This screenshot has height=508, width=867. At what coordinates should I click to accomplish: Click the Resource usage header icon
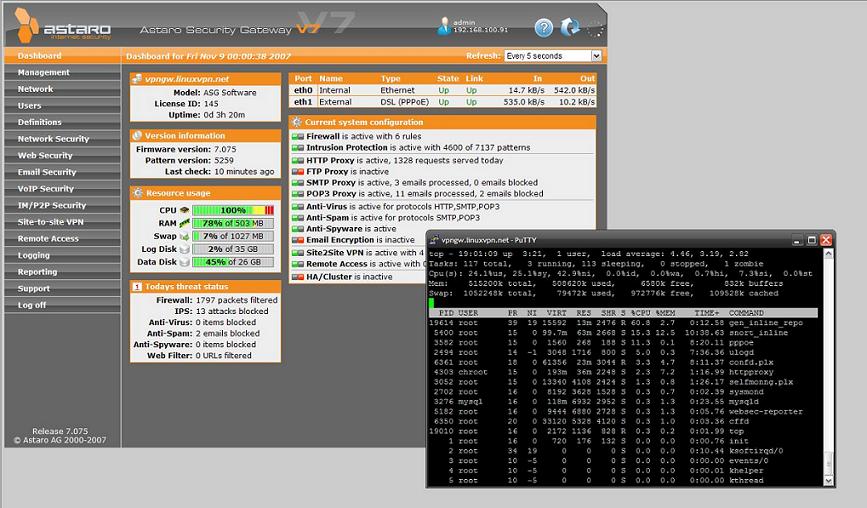137,193
